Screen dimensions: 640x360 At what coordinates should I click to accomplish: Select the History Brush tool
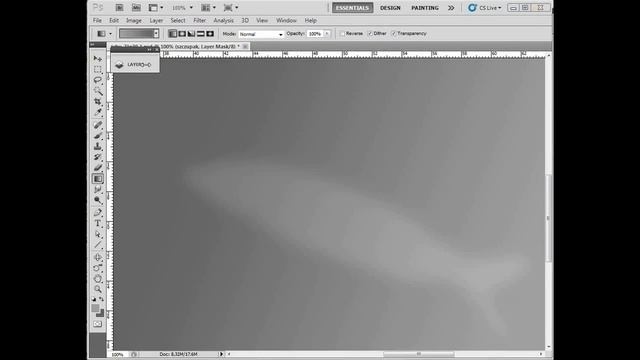pyautogui.click(x=98, y=157)
